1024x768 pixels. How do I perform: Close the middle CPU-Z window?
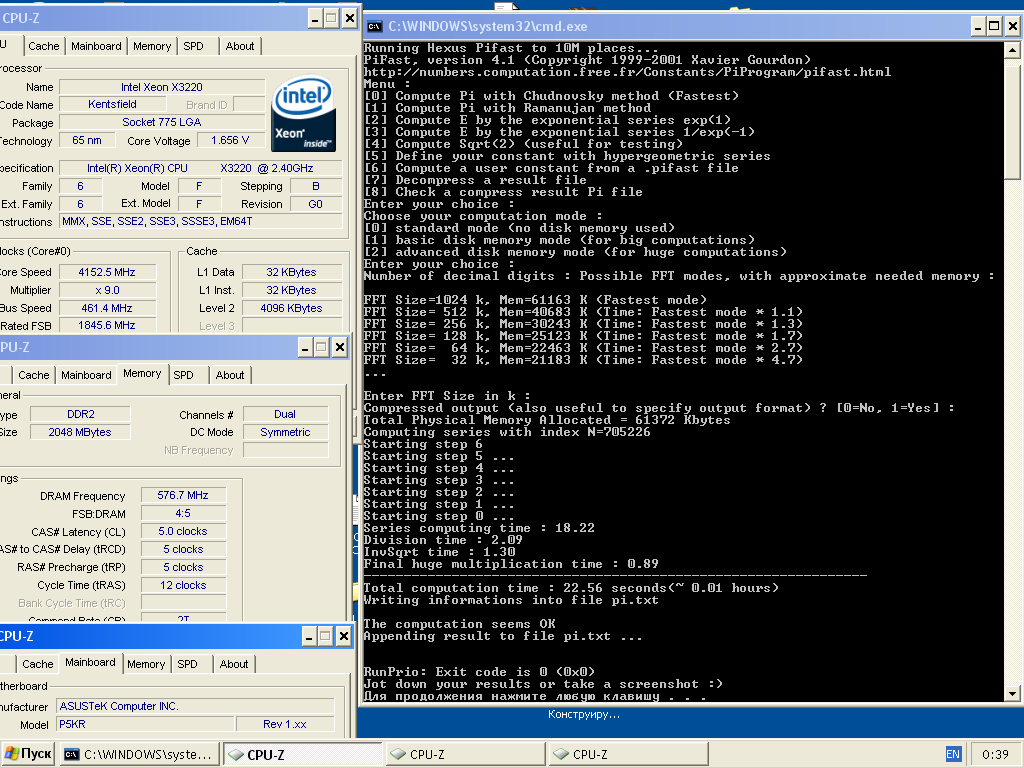click(340, 347)
